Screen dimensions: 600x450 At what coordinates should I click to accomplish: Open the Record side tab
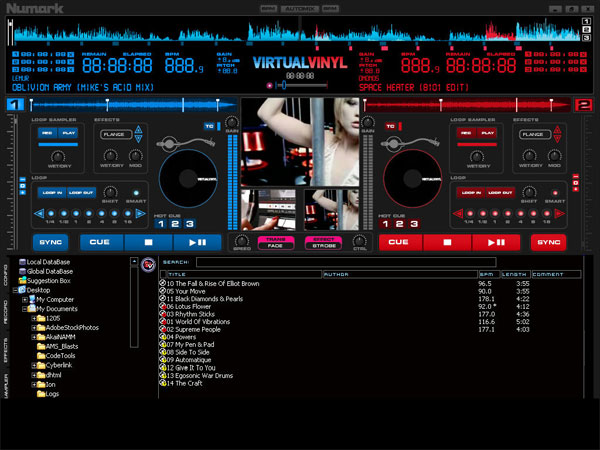click(x=5, y=313)
